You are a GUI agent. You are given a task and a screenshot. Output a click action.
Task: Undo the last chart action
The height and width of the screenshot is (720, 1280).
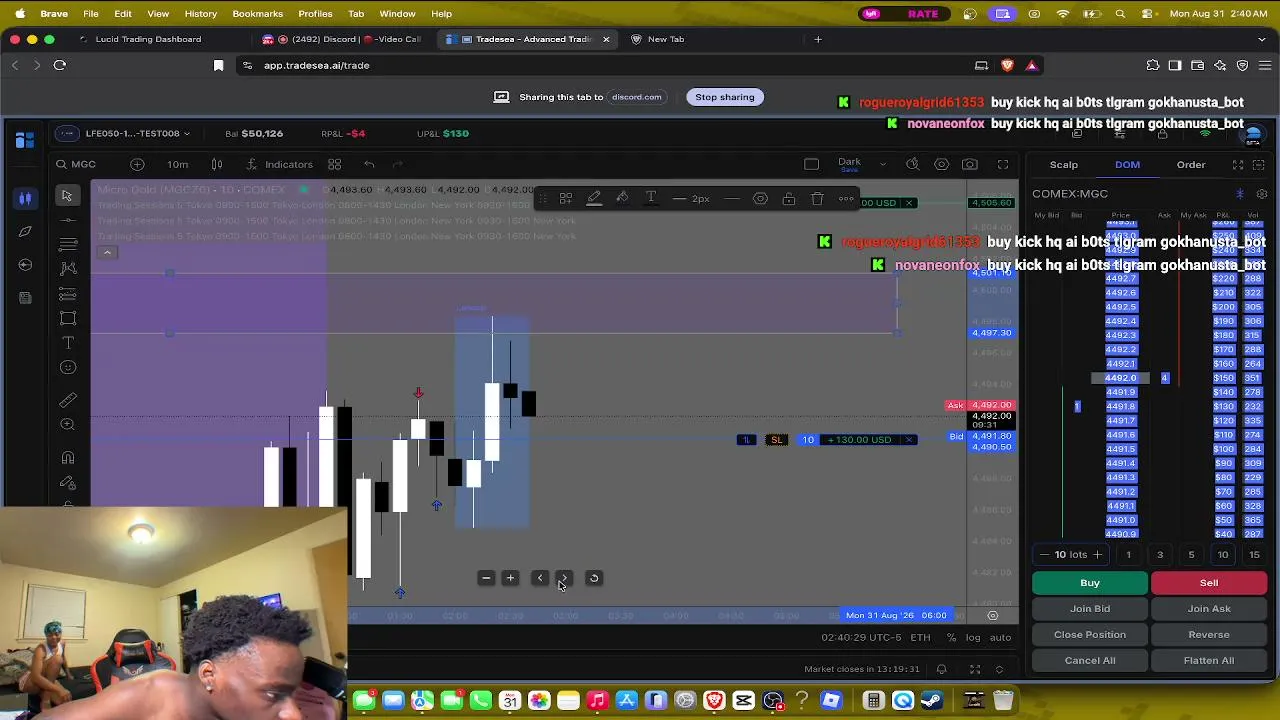pyautogui.click(x=369, y=164)
